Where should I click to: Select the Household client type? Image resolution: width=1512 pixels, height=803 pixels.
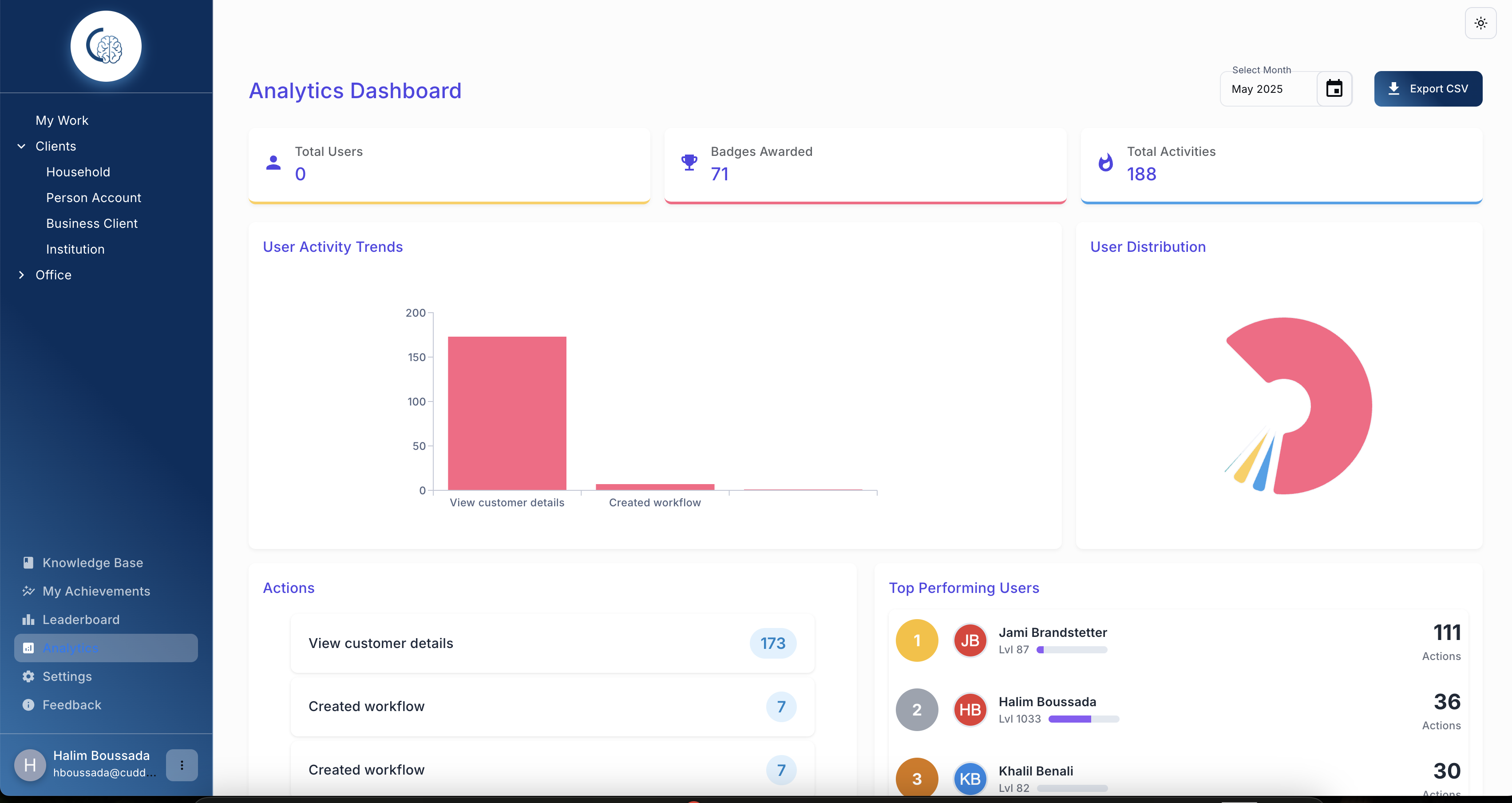(78, 172)
